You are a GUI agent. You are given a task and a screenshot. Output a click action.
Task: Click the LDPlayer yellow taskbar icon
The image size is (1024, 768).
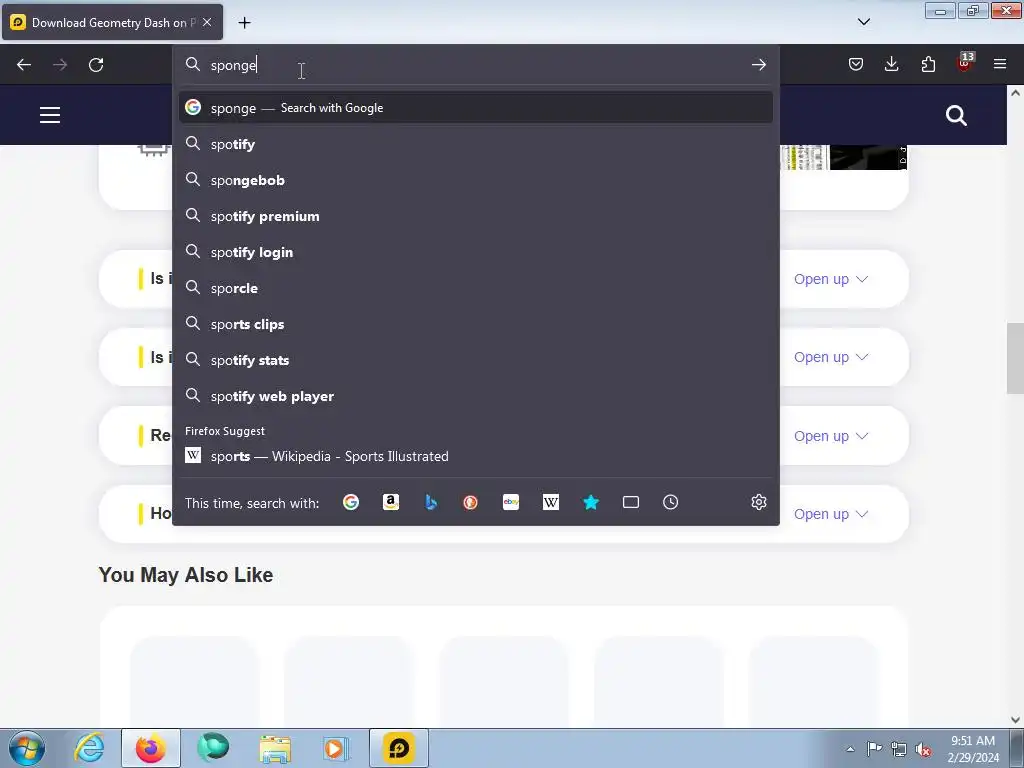pos(399,748)
